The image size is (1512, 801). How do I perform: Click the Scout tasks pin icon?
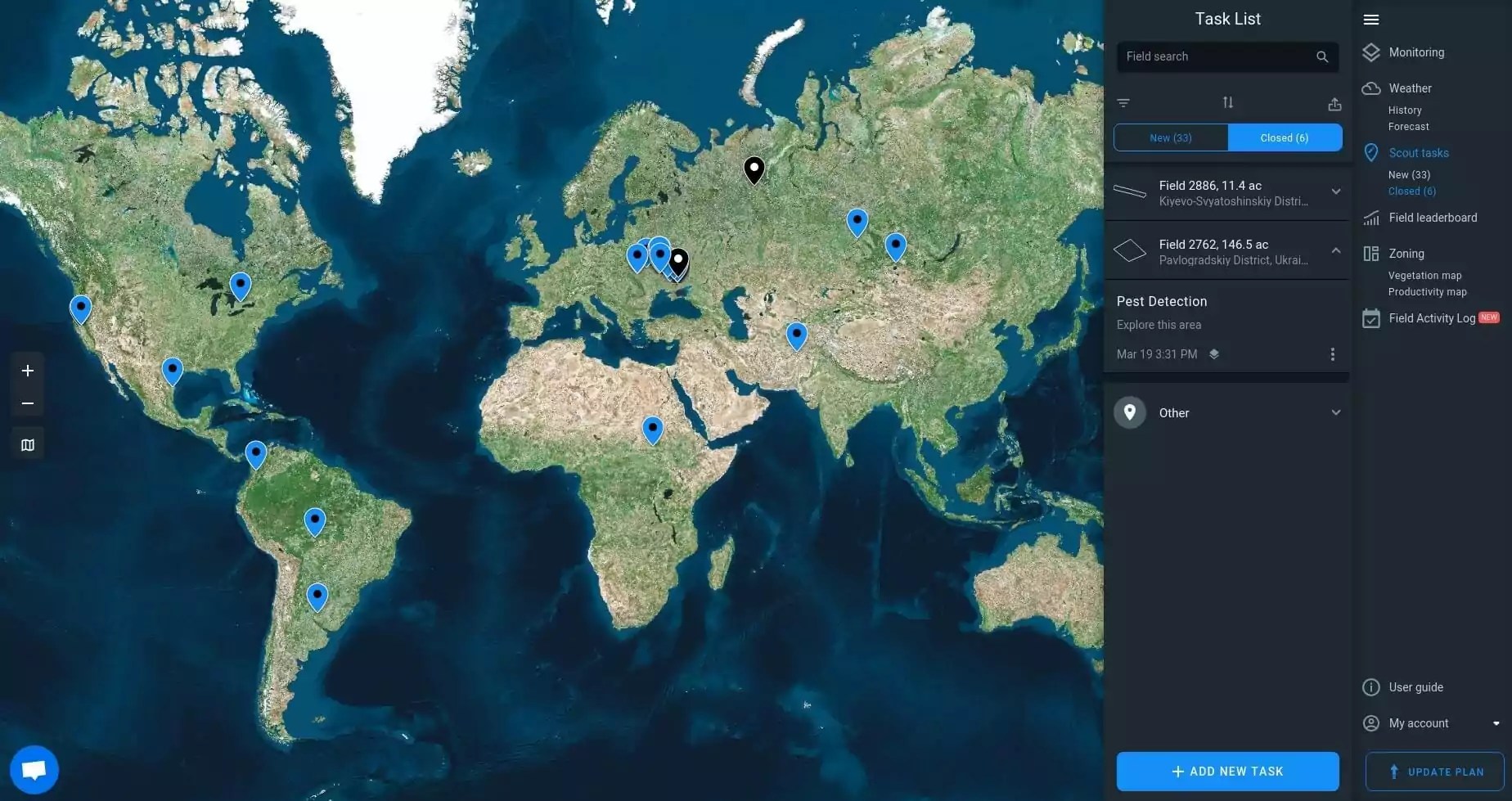[1371, 153]
